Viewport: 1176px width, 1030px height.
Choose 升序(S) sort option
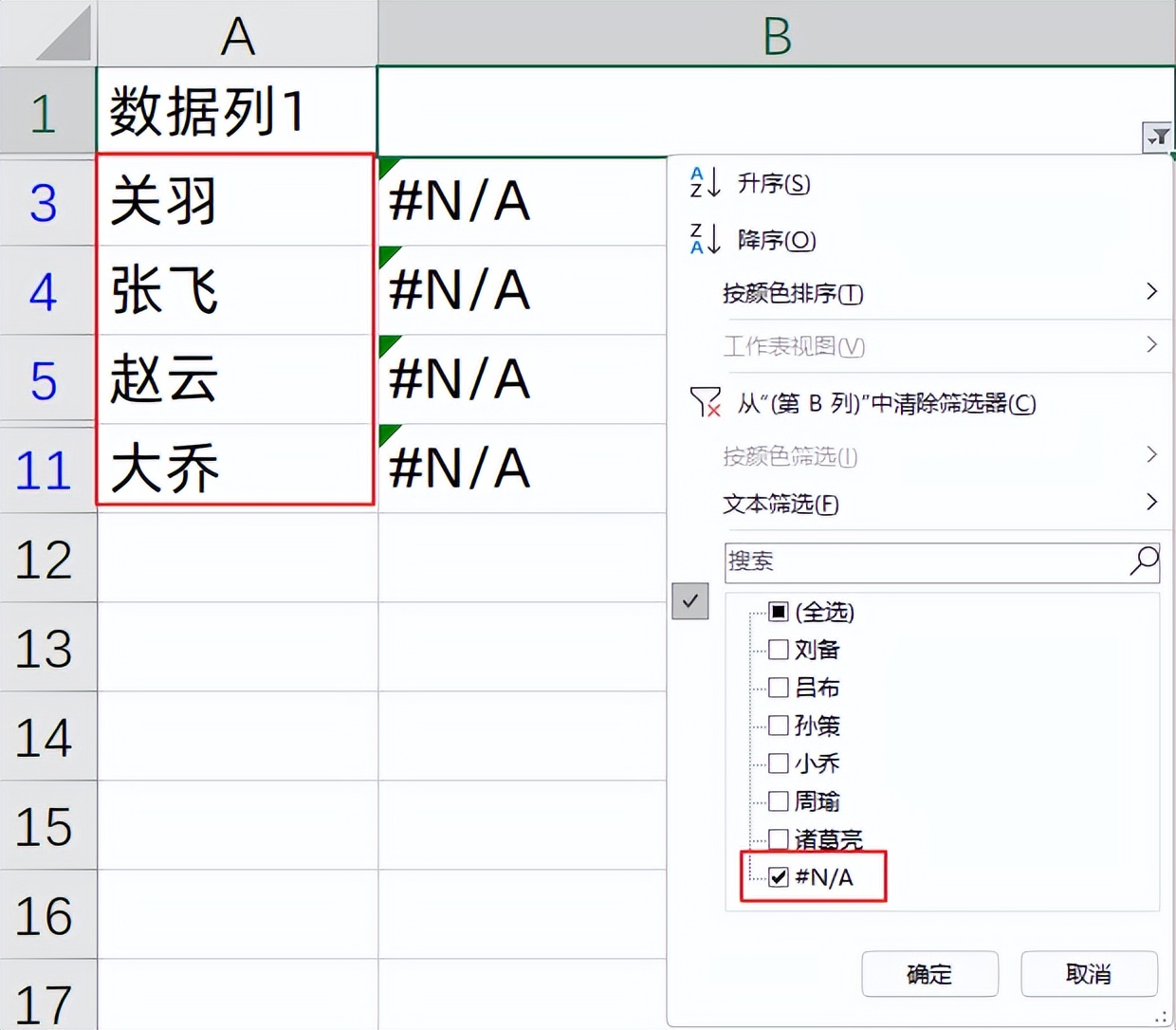point(774,183)
